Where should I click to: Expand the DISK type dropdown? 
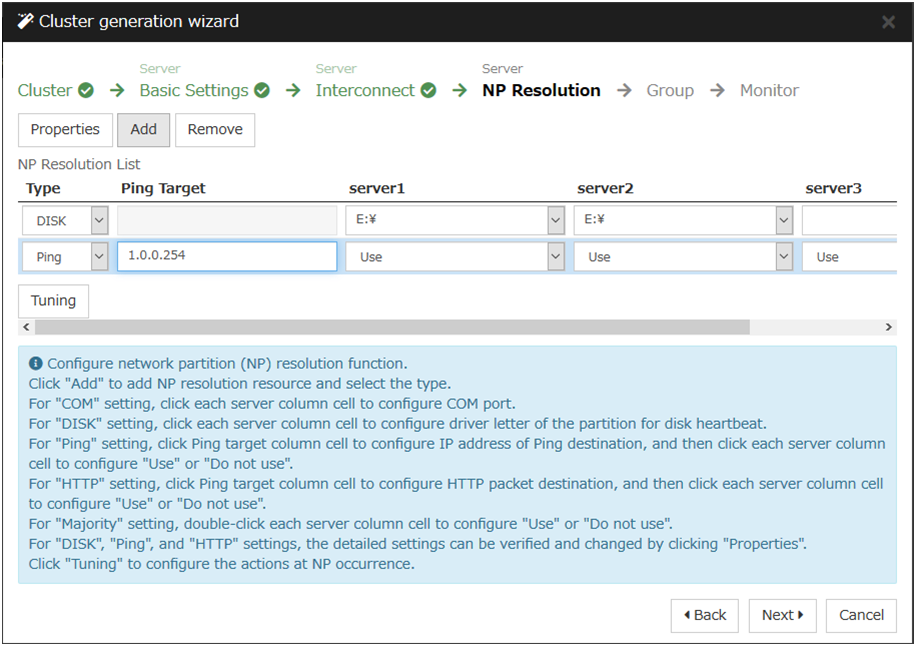[99, 221]
